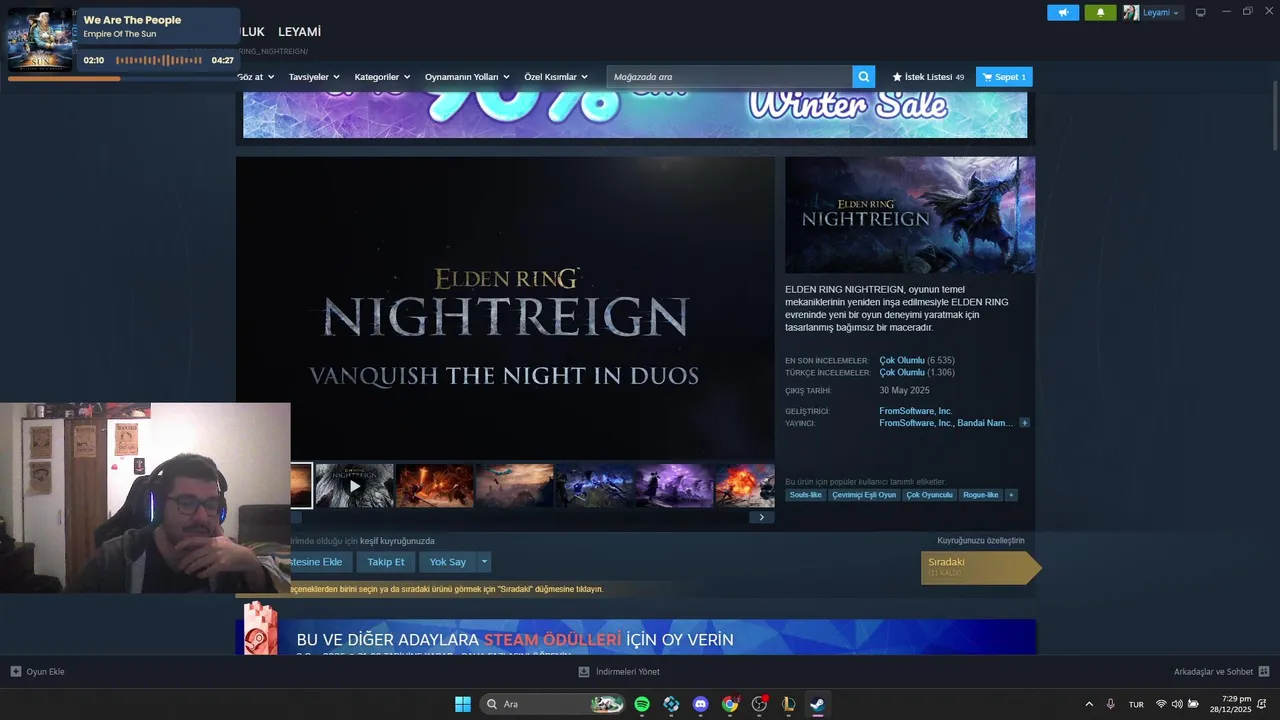Open Turkish reviews 'Çok Olumlu (1.306)'
This screenshot has height=720, width=1280.
(x=917, y=372)
